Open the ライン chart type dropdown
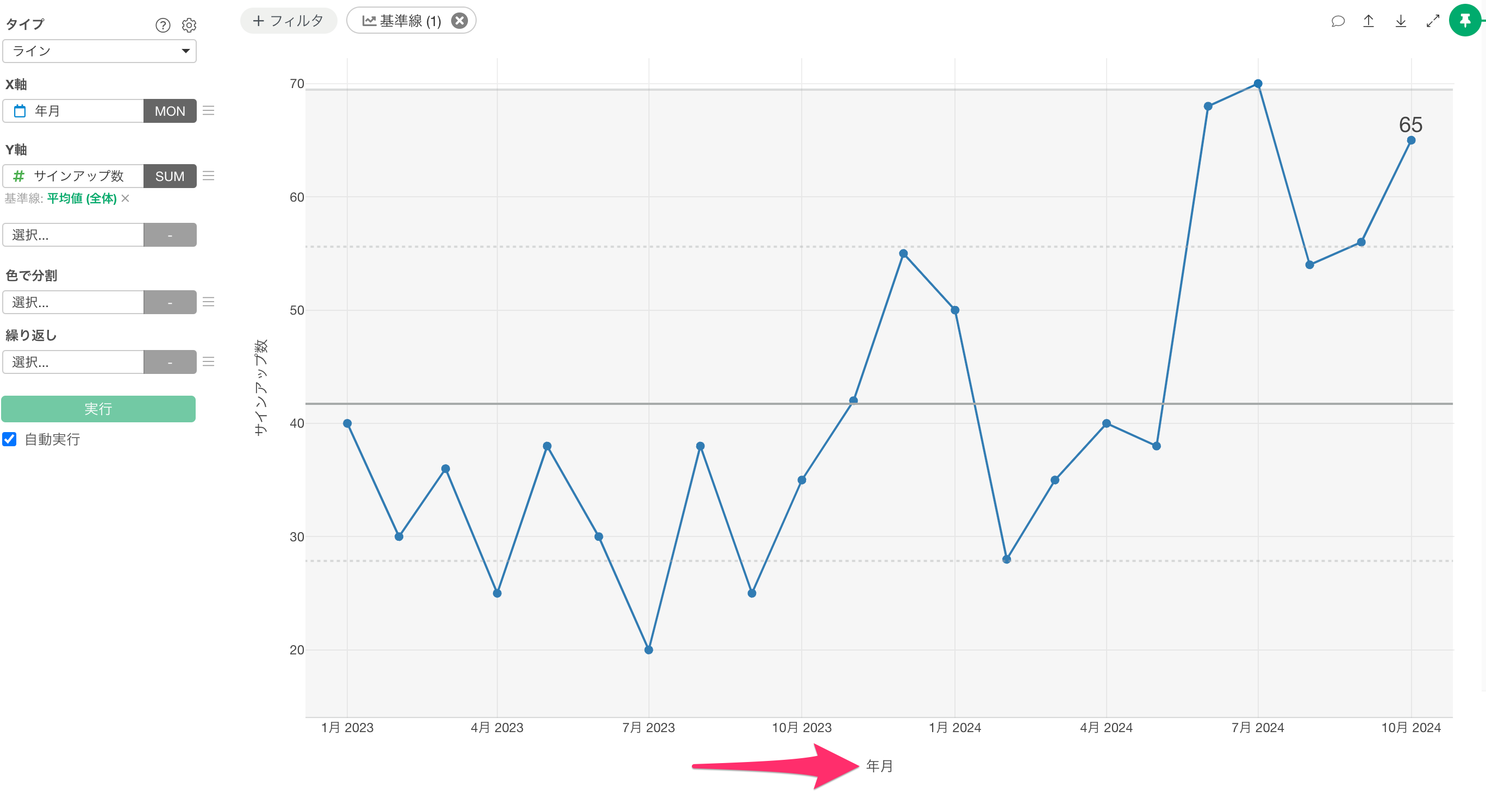This screenshot has width=1486, height=812. 99,51
